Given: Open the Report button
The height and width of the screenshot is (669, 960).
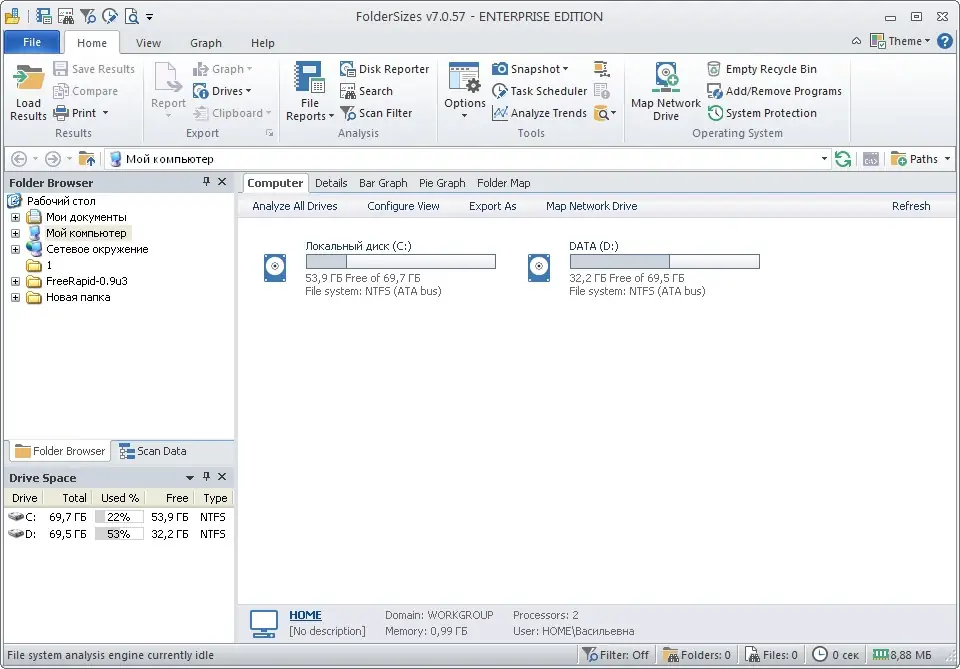Looking at the screenshot, I should [168, 91].
